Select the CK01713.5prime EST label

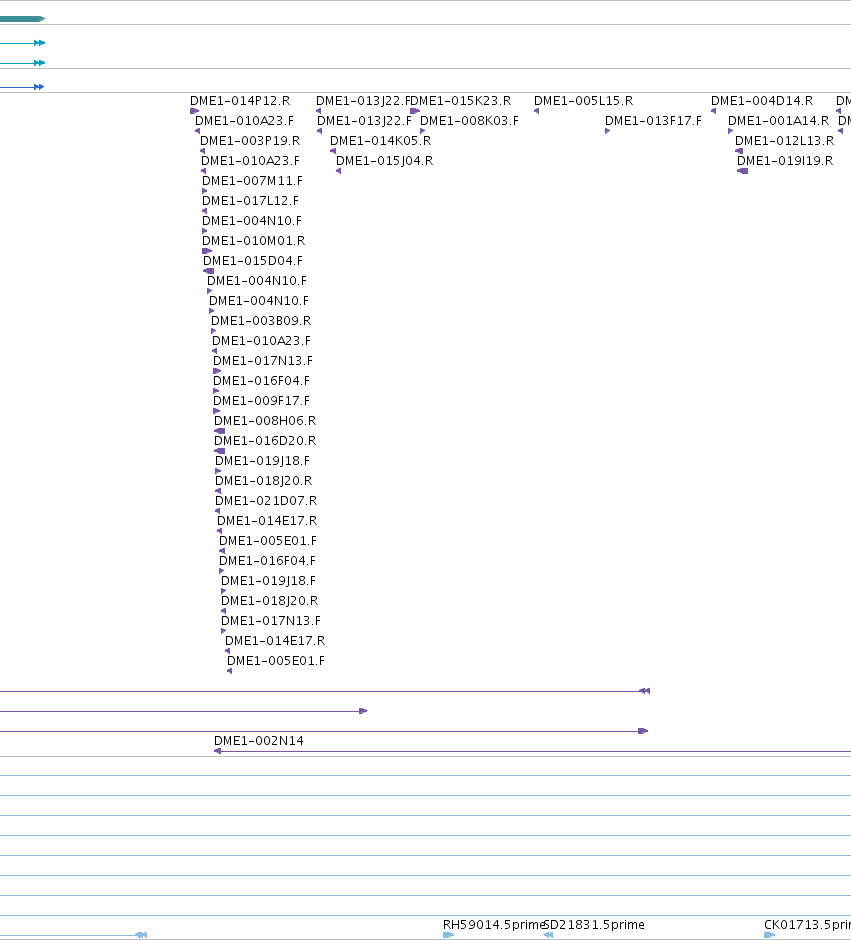(807, 925)
